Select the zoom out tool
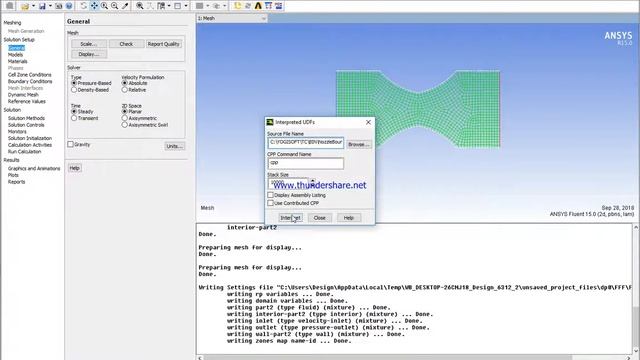 (115, 6)
